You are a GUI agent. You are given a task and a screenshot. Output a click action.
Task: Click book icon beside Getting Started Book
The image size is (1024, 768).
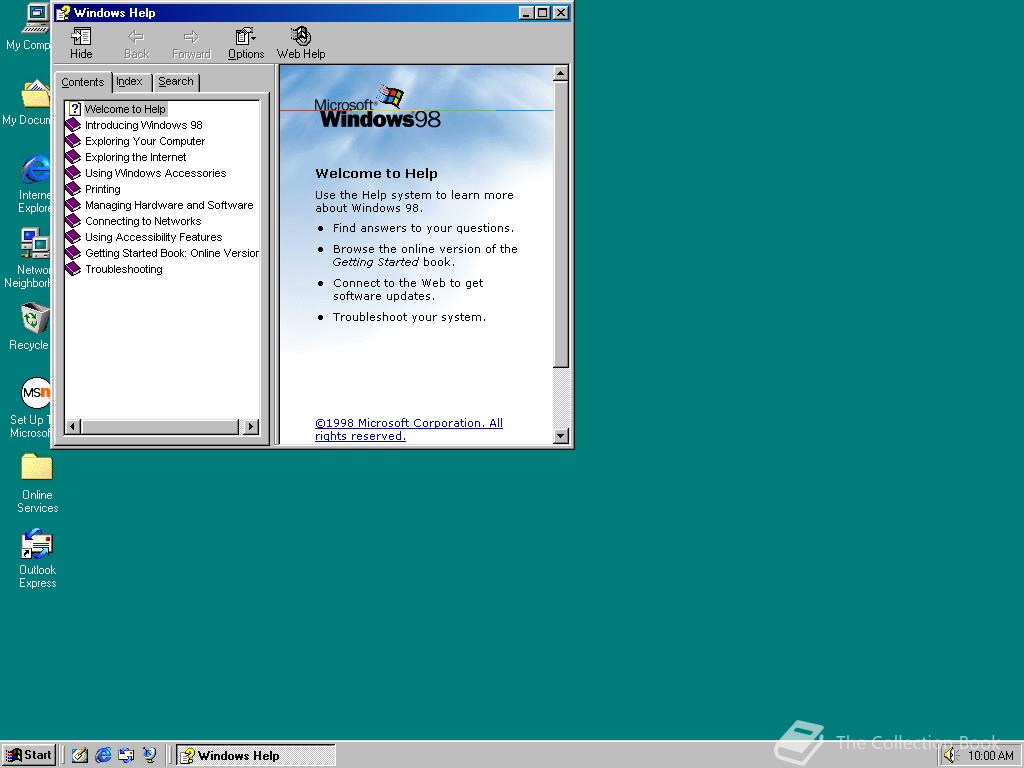pos(73,253)
